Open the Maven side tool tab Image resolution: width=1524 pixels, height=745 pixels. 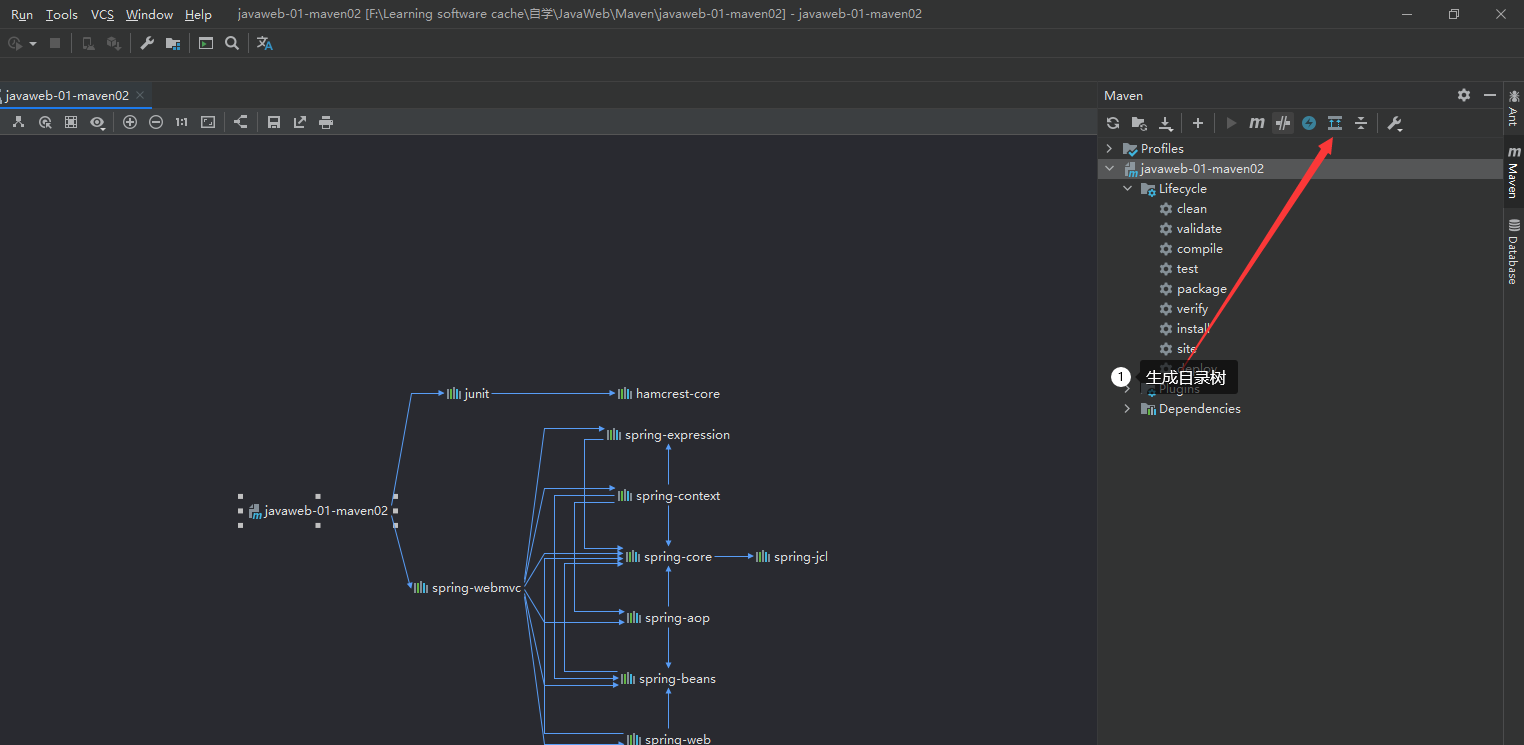pos(1513,171)
